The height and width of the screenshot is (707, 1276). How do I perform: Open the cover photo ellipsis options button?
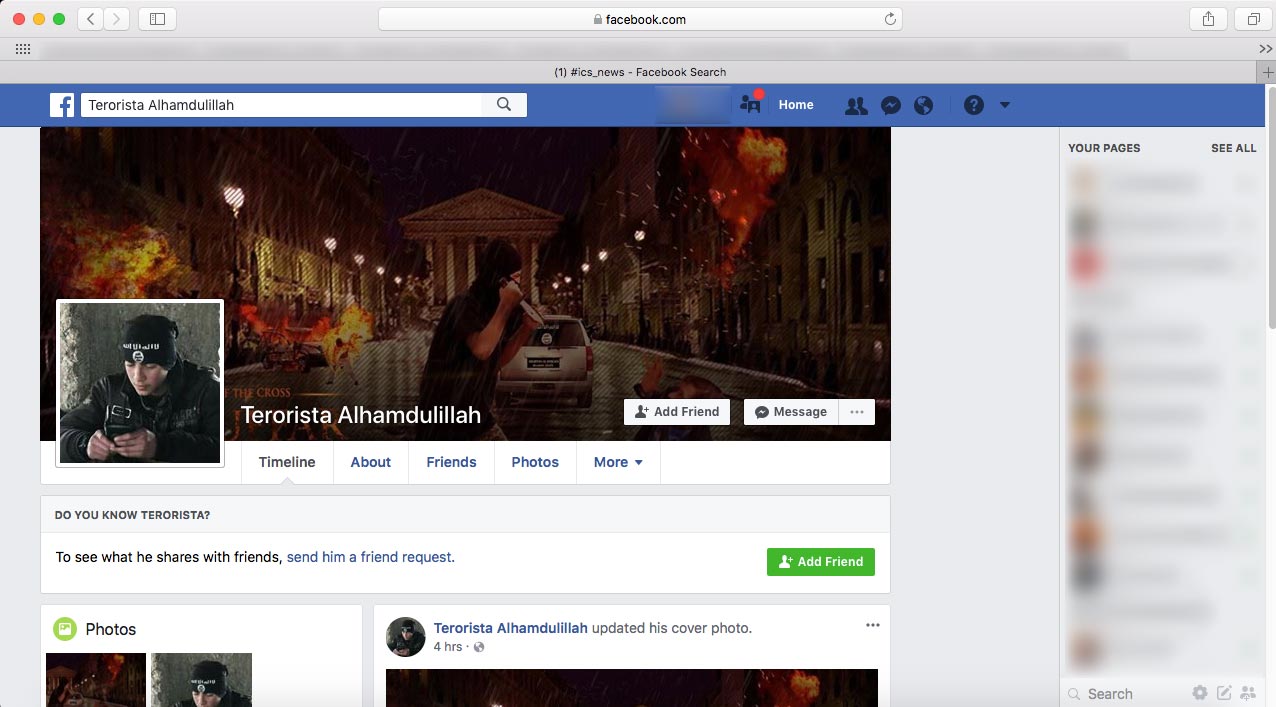856,412
